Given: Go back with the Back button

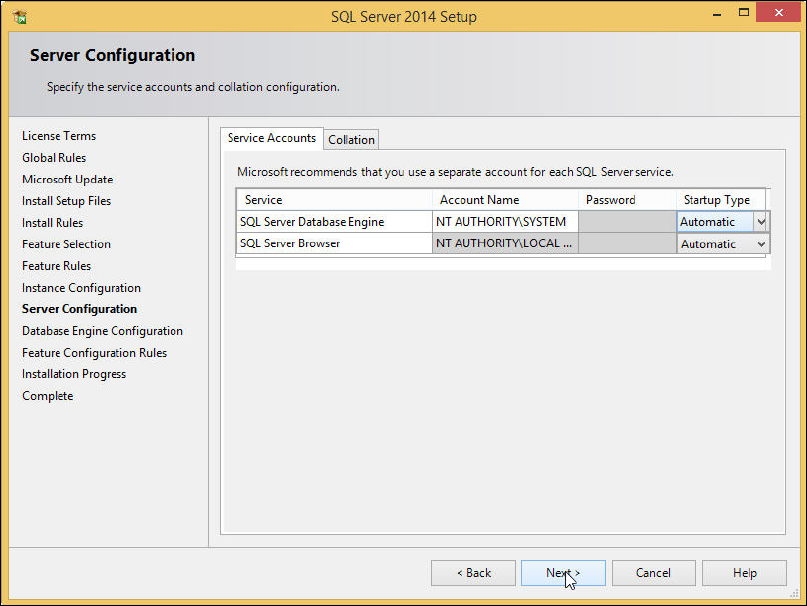Looking at the screenshot, I should click(x=473, y=573).
